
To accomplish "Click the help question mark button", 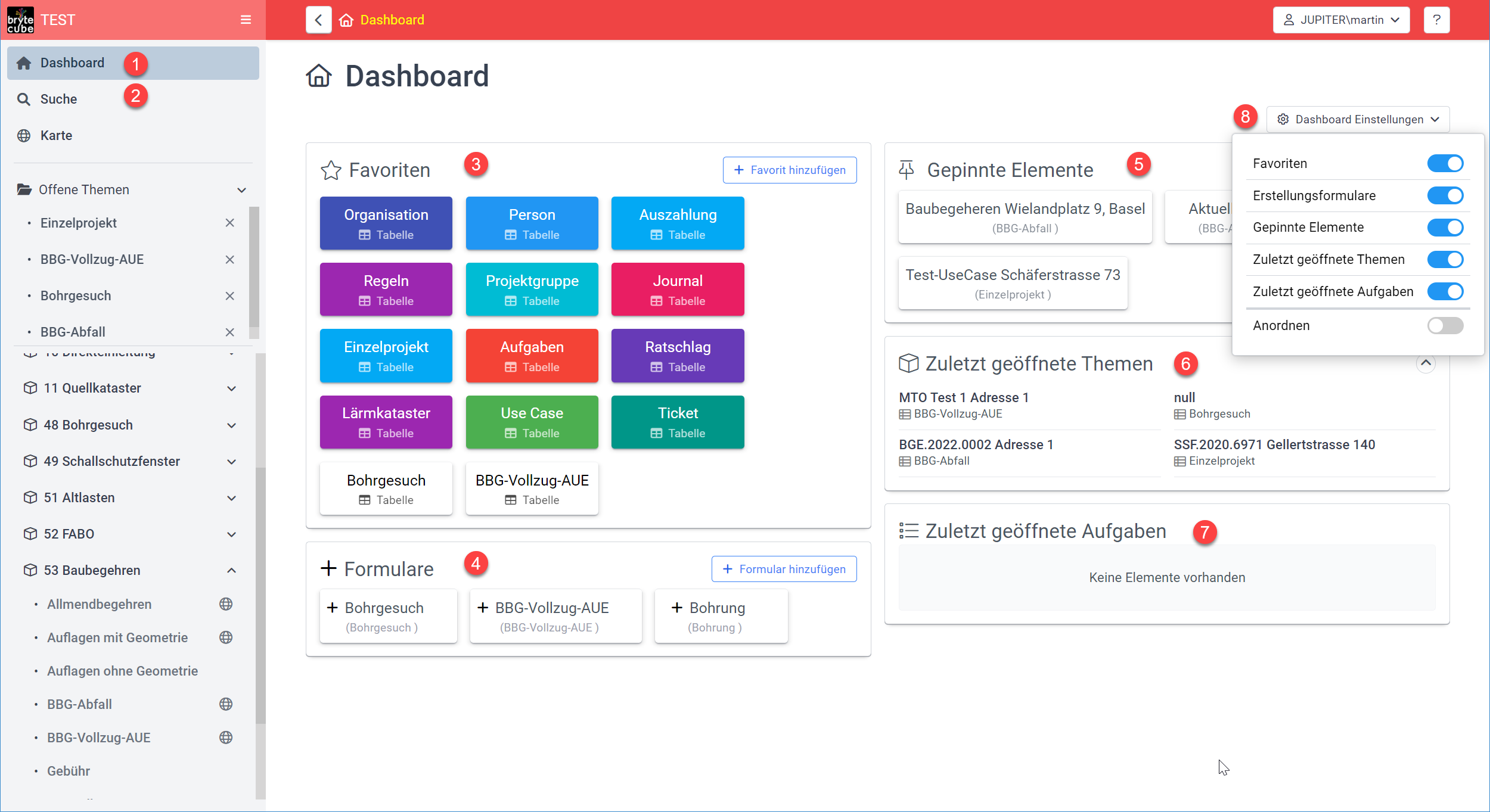I will coord(1436,20).
